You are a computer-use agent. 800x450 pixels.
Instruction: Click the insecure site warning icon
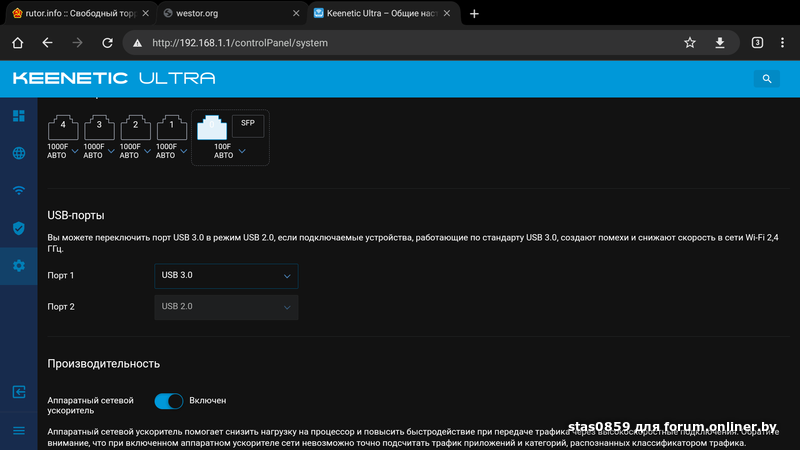click(137, 43)
